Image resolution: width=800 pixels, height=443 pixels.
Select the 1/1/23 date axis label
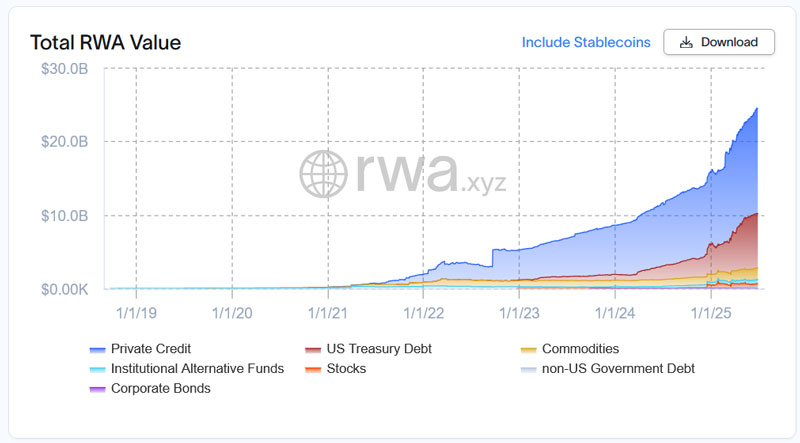[x=519, y=311]
